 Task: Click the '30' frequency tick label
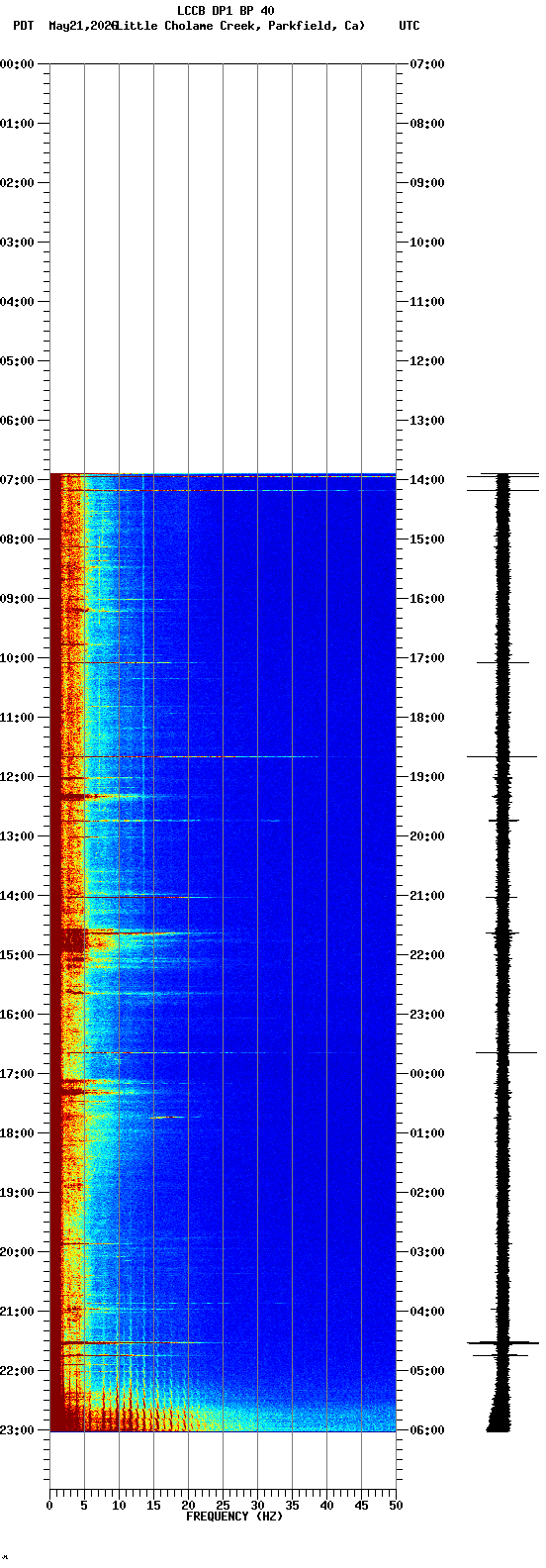pyautogui.click(x=257, y=1506)
